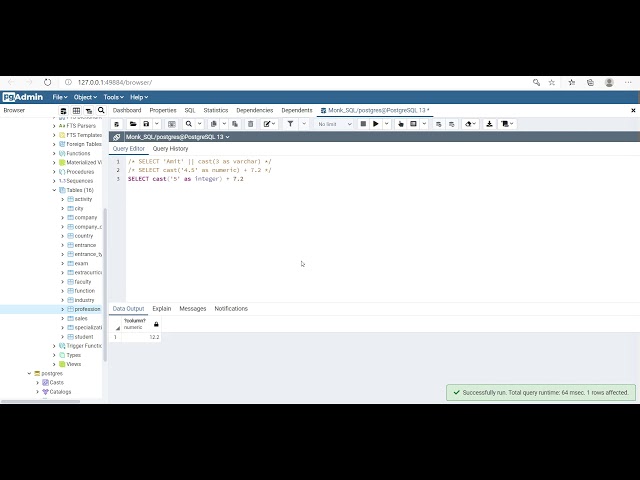Open the Tools menu
This screenshot has height=480, width=640.
click(x=113, y=97)
